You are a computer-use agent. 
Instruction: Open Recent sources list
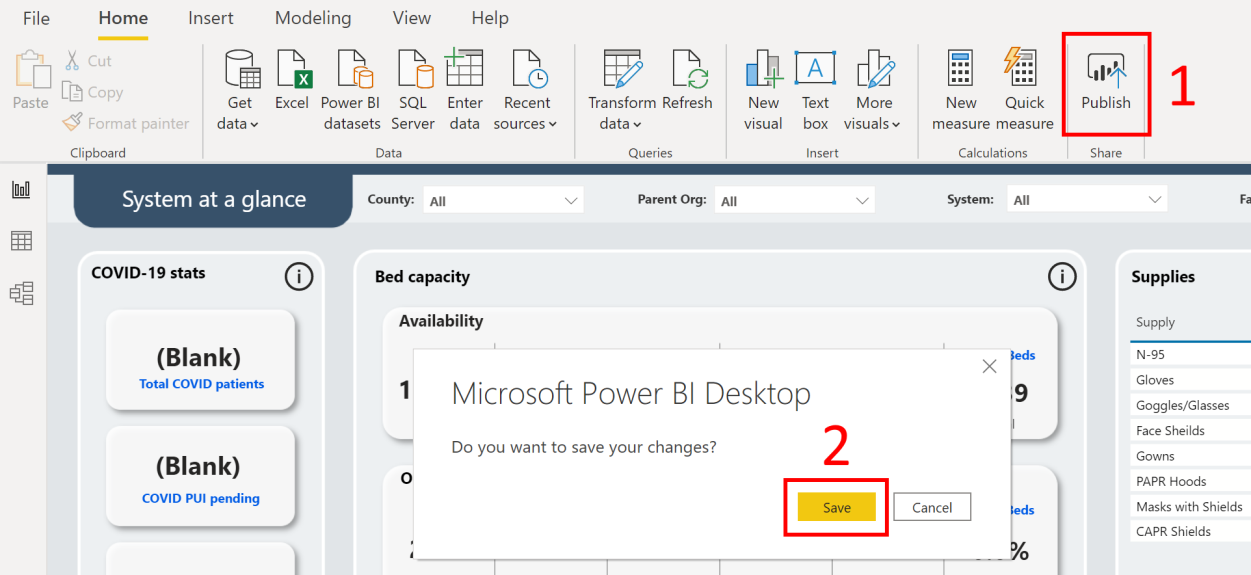526,91
